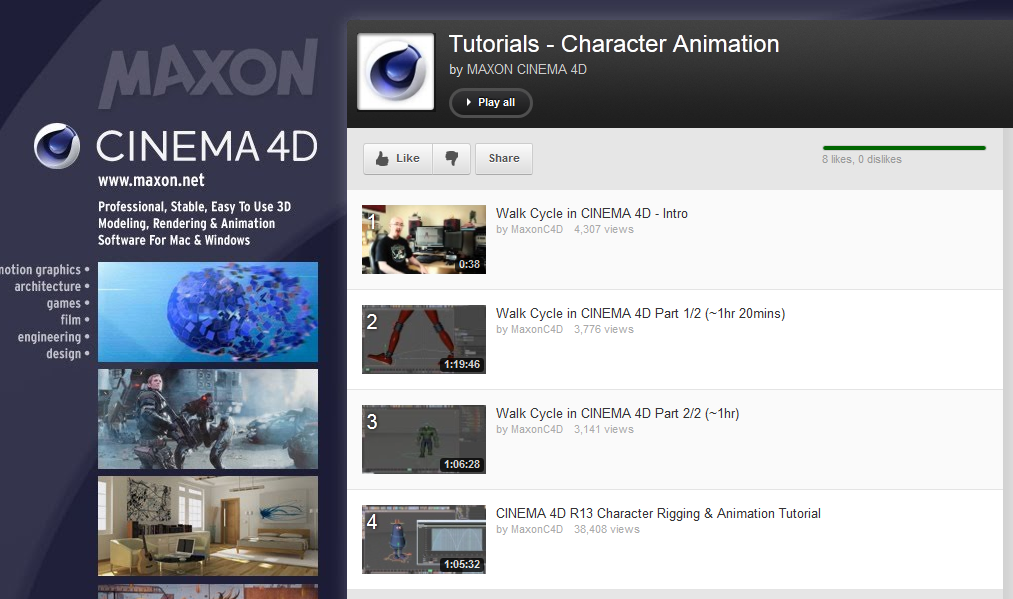The height and width of the screenshot is (599, 1013).
Task: Click MaxonC4D uploader under Part 2/2 video
Action: (536, 430)
